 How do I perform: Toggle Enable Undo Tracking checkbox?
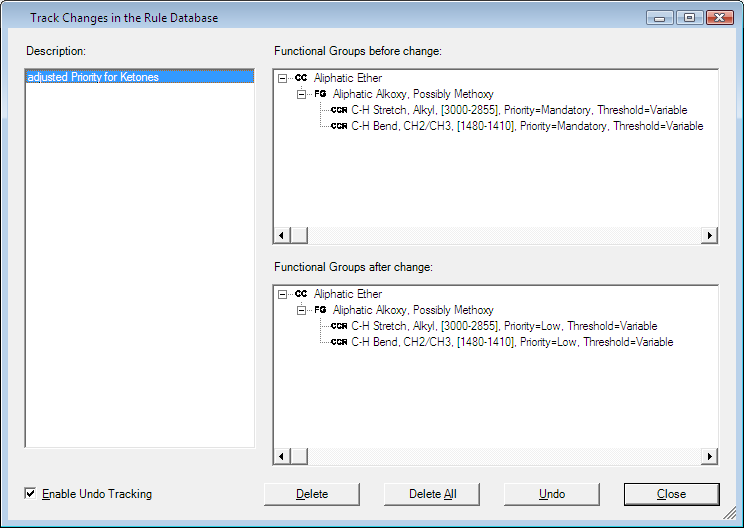coord(31,494)
